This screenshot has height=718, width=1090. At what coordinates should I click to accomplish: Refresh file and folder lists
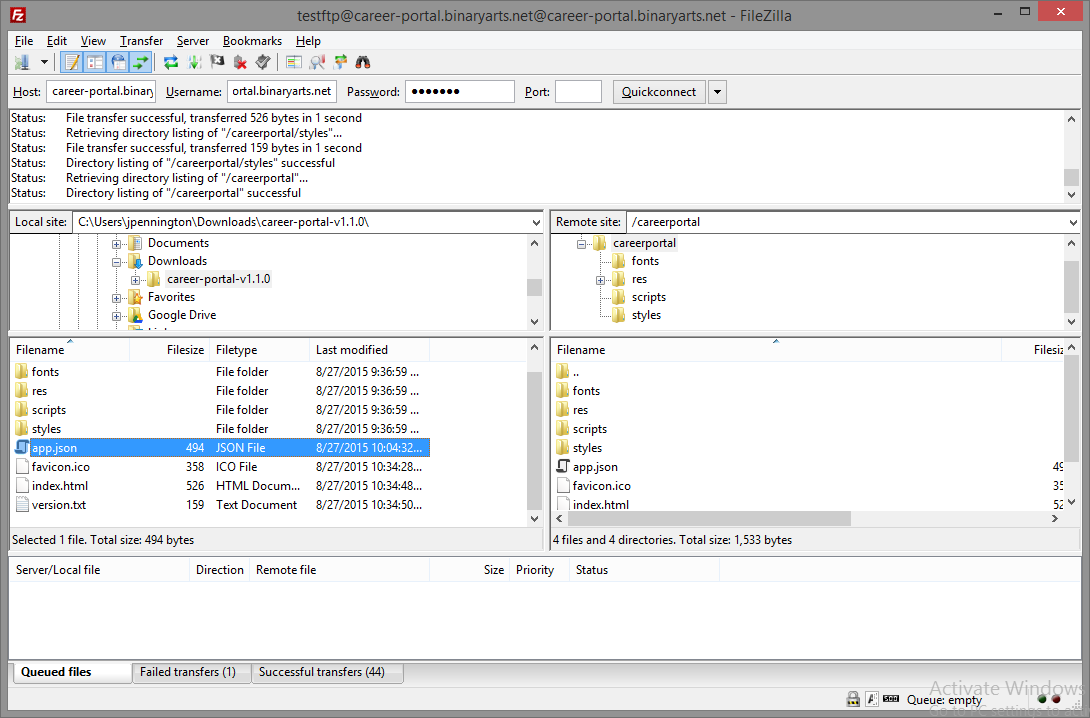click(x=171, y=63)
